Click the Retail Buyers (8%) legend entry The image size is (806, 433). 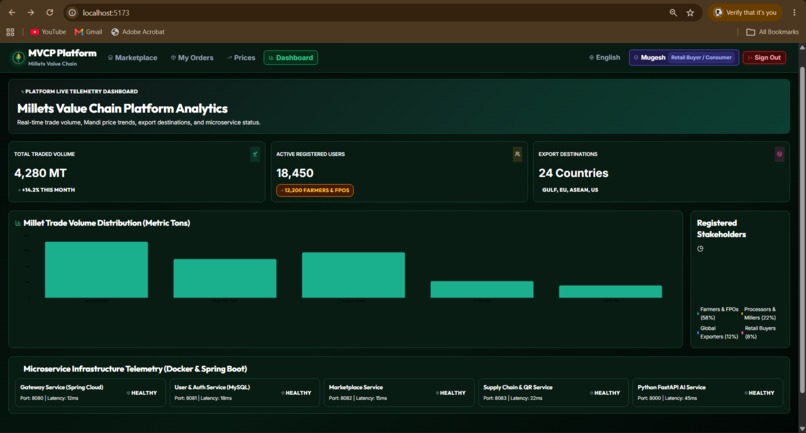(759, 332)
